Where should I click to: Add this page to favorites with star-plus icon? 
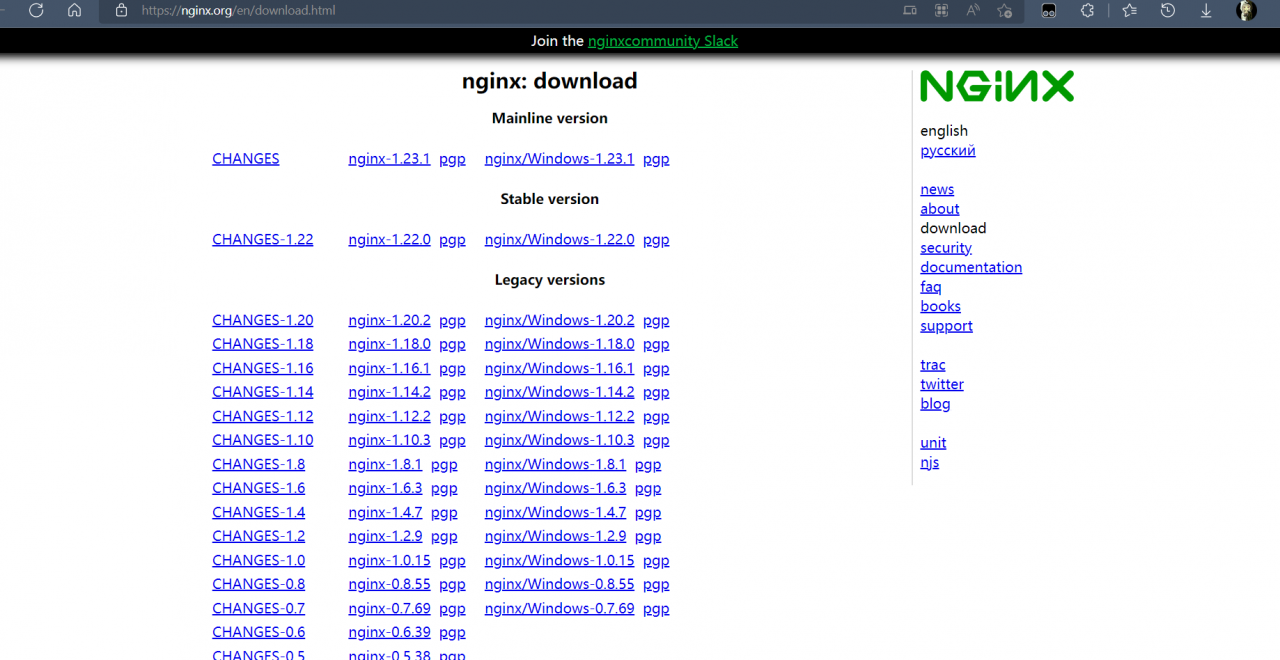point(1005,10)
